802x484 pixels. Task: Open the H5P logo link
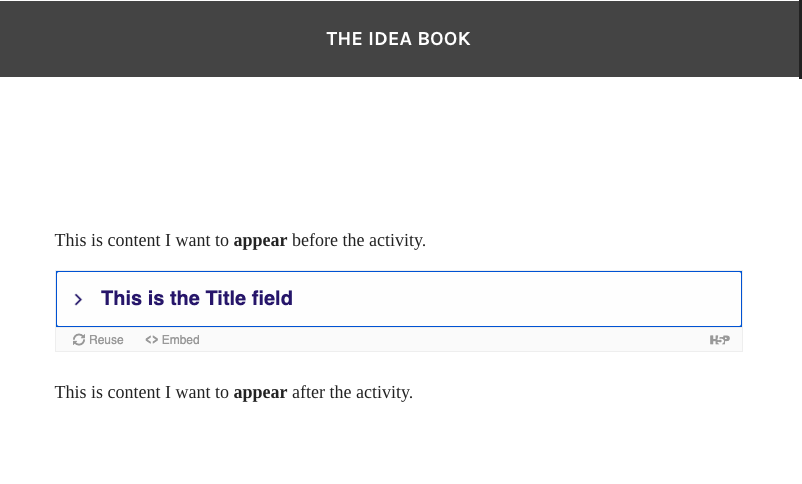[720, 340]
